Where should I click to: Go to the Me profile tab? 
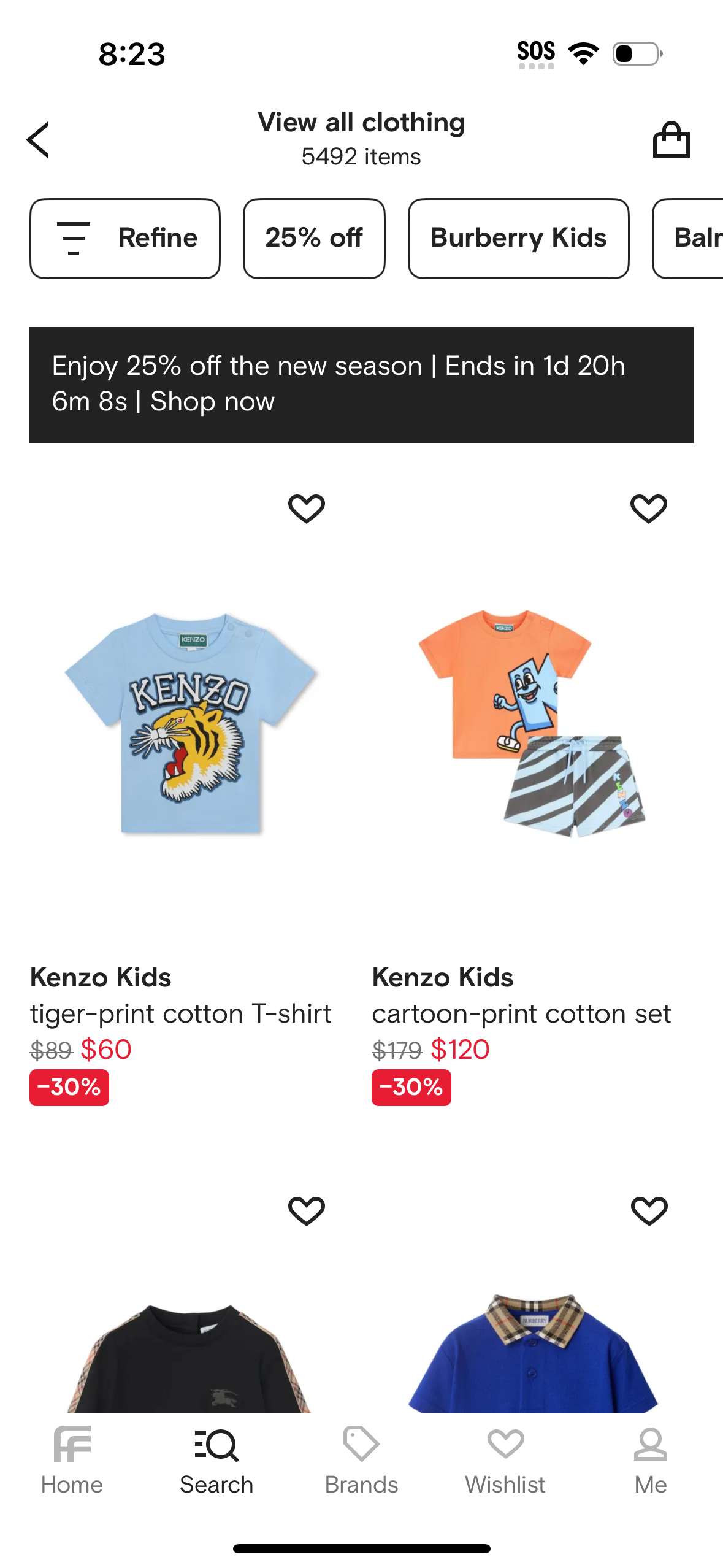point(650,1461)
